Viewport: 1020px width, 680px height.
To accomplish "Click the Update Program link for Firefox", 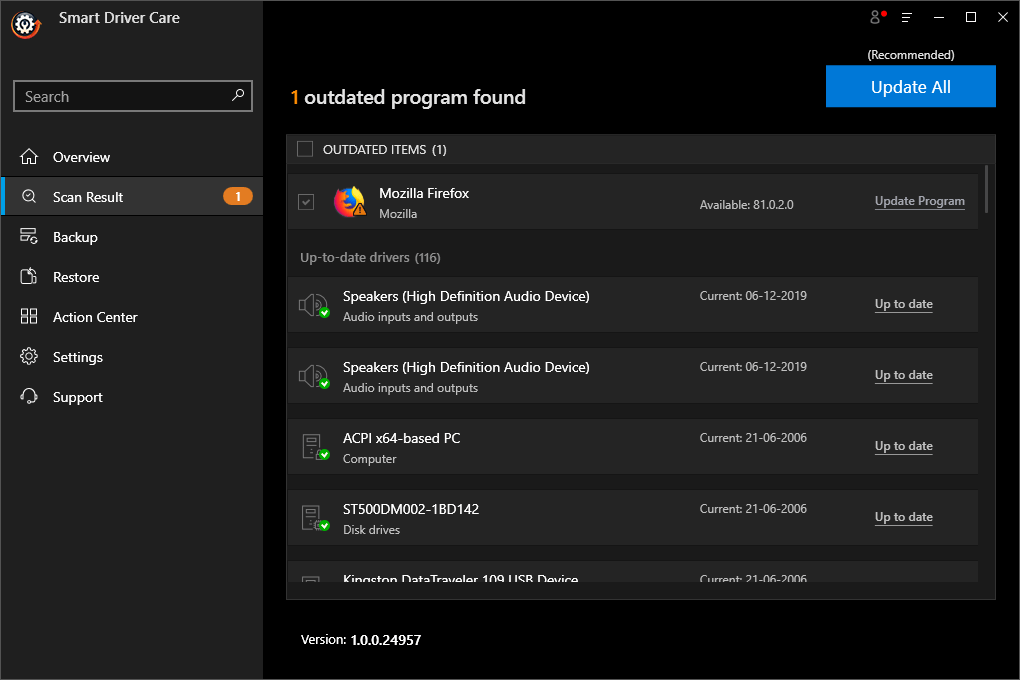I will [x=919, y=201].
